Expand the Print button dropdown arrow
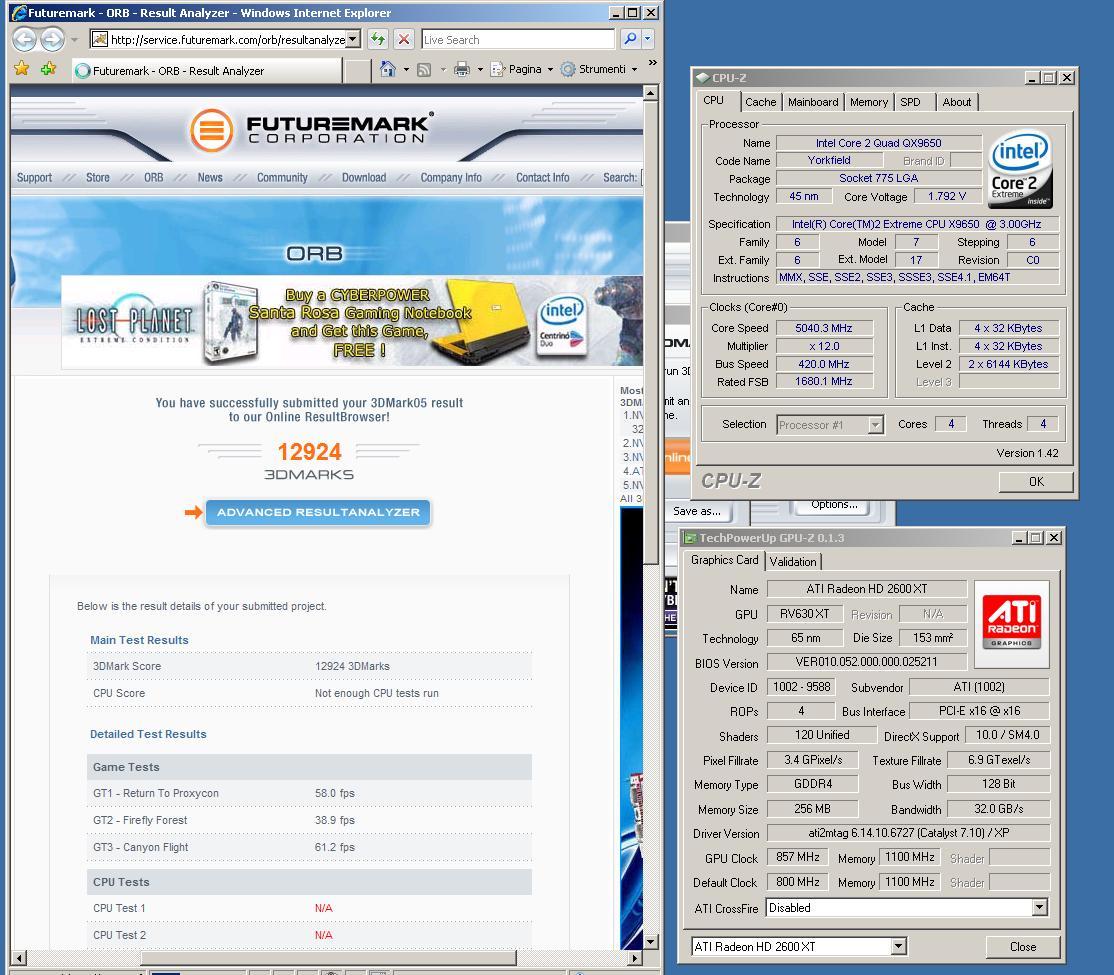 480,70
